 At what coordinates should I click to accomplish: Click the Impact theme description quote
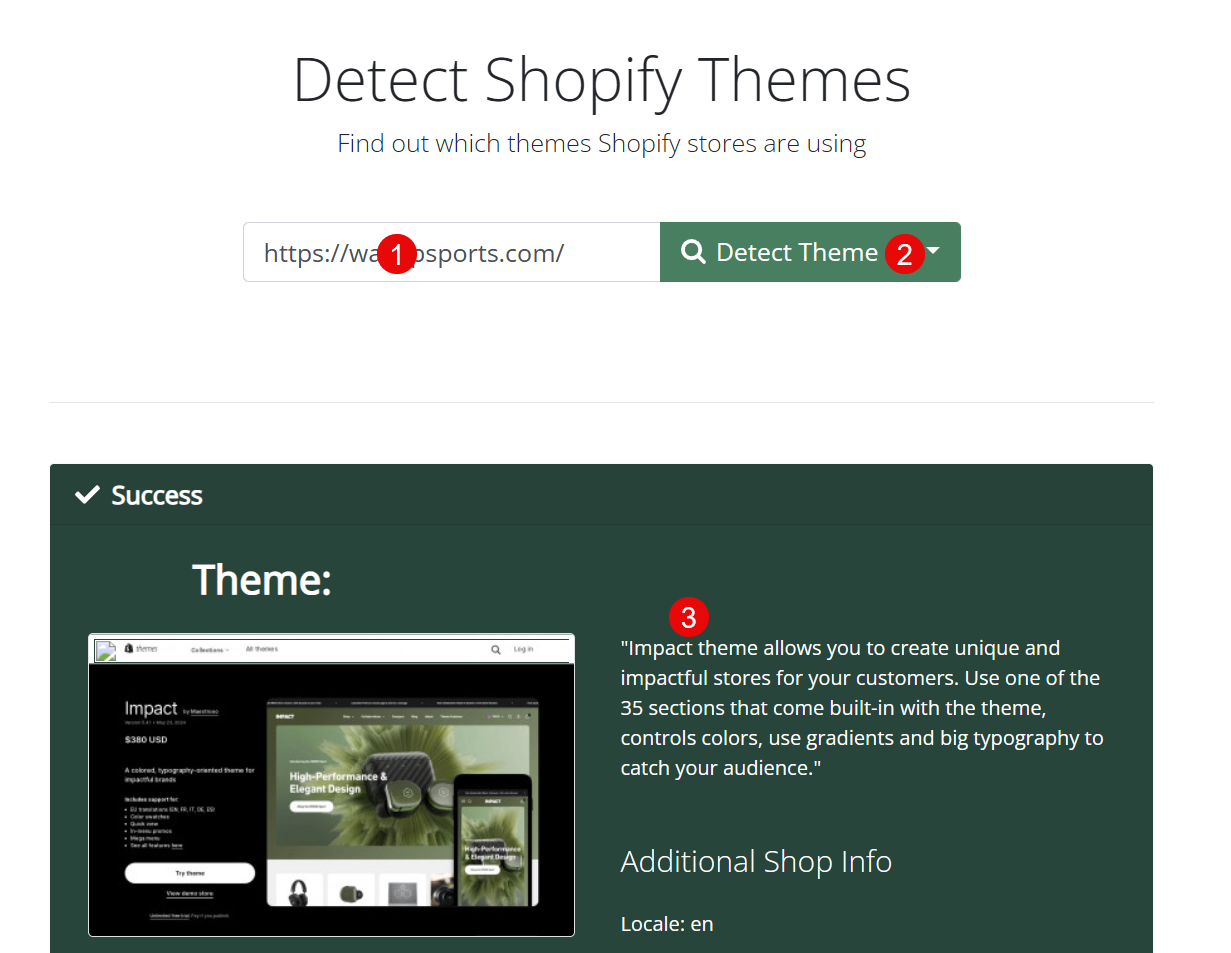click(862, 708)
